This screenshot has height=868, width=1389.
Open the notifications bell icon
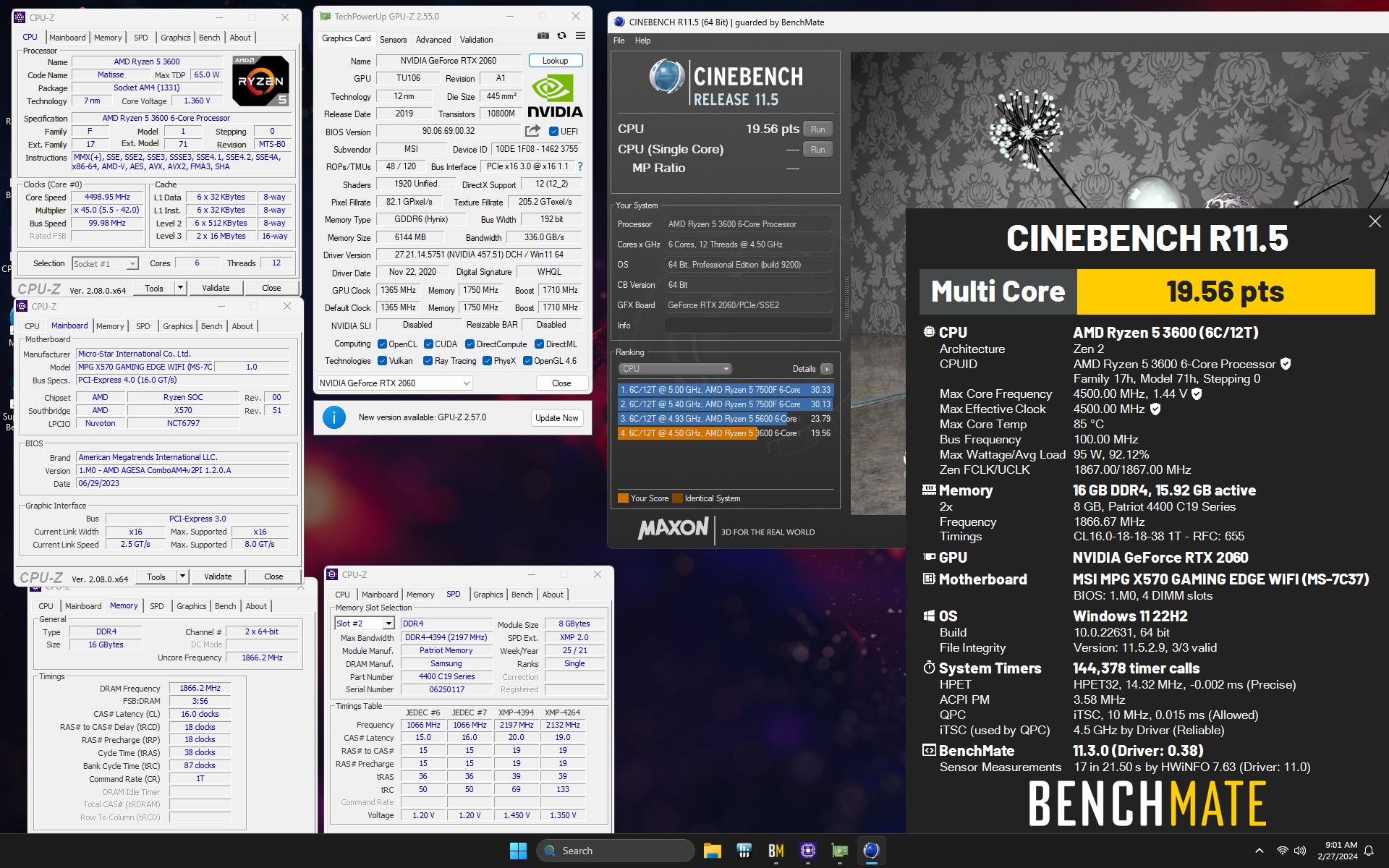1369,851
